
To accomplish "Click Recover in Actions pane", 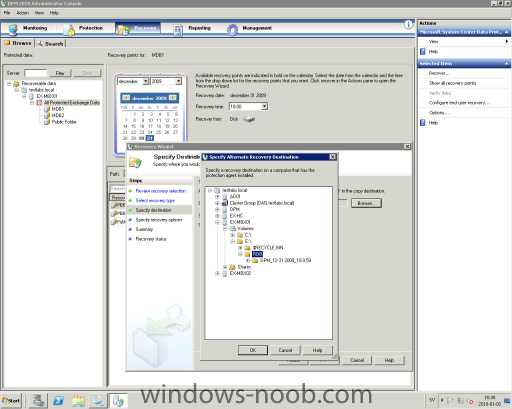I will pos(439,73).
